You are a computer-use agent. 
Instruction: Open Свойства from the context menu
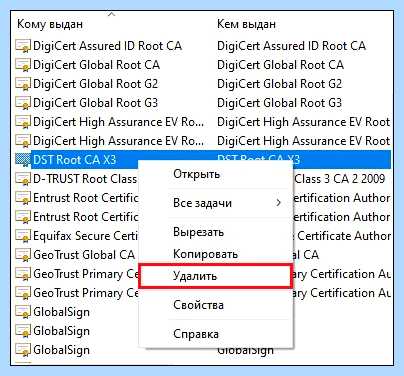point(198,305)
